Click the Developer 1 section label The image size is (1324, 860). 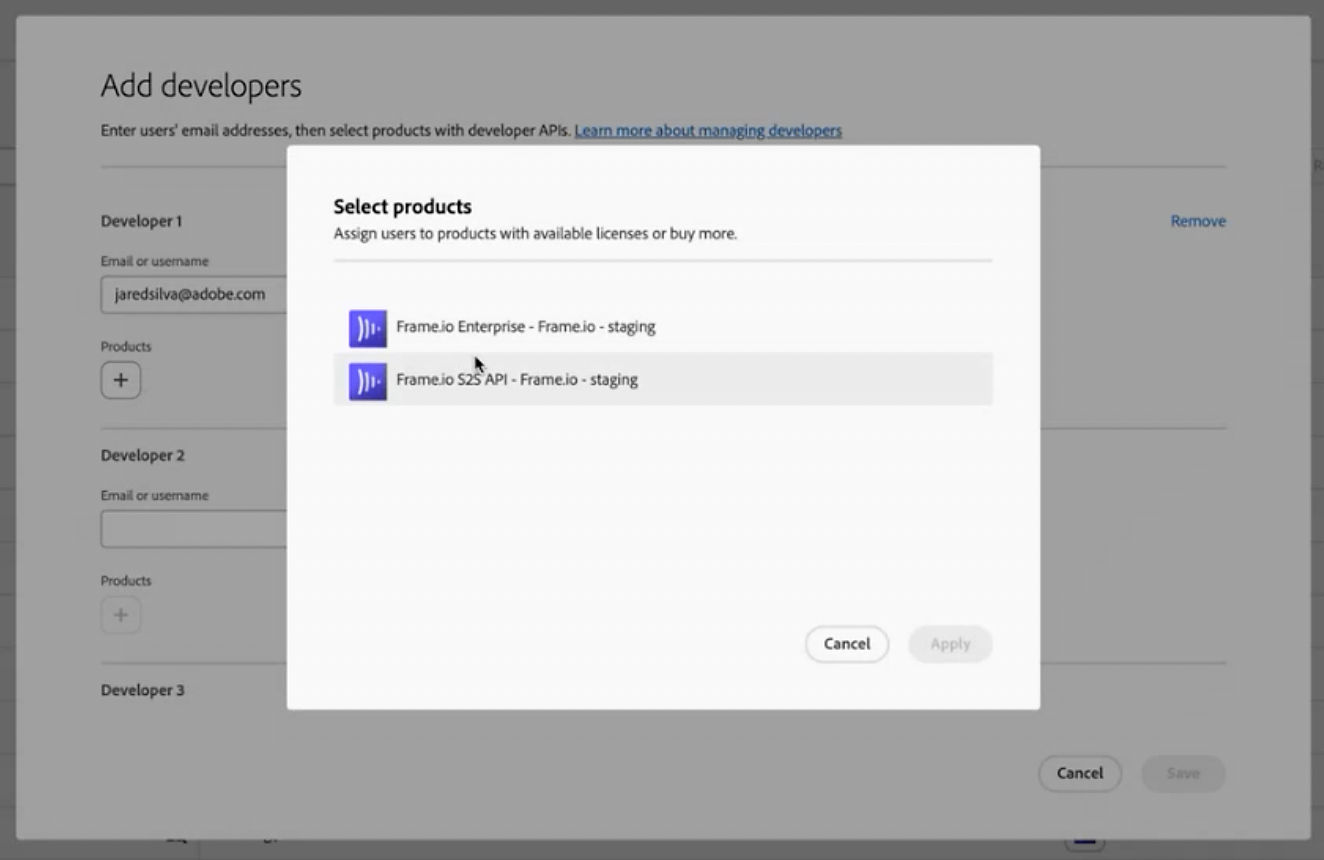click(141, 221)
